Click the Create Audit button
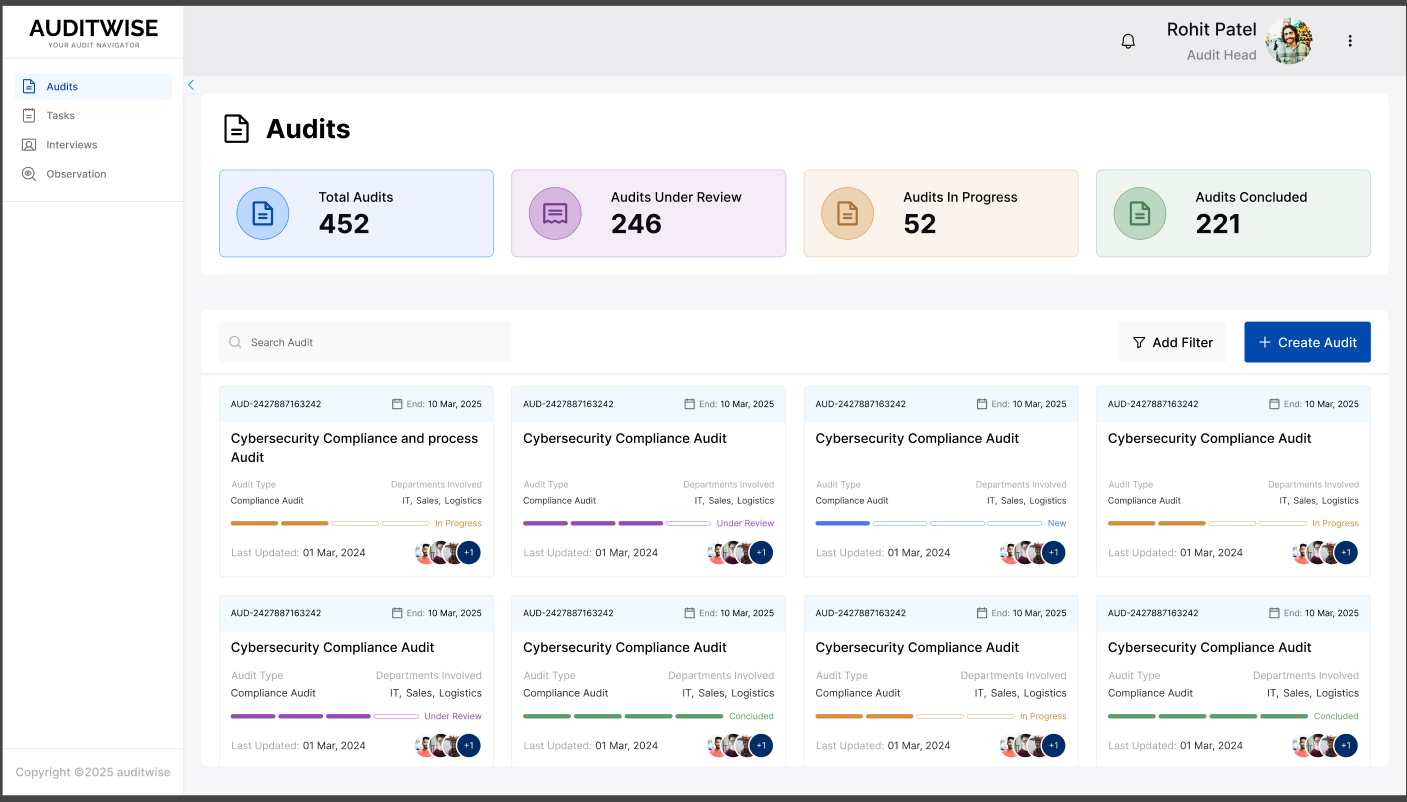The height and width of the screenshot is (802, 1407). 1307,342
